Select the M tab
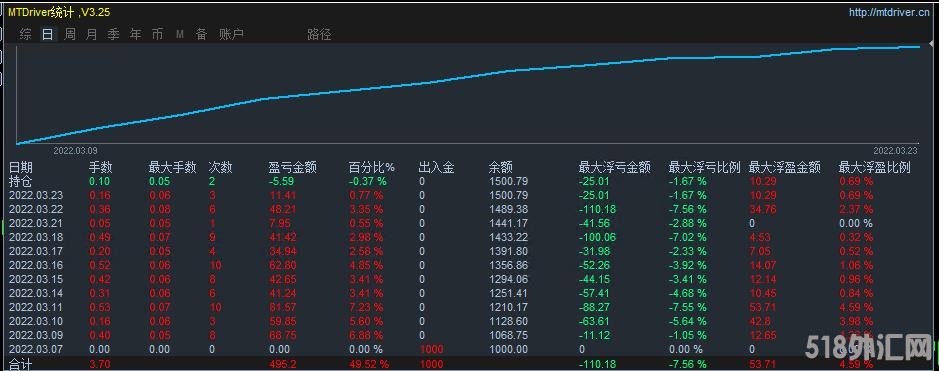Viewport: 939px width, 371px height. point(180,35)
